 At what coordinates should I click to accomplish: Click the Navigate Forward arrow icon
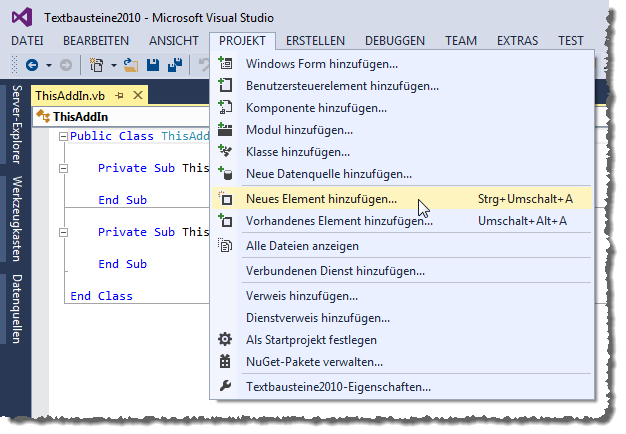[x=66, y=65]
